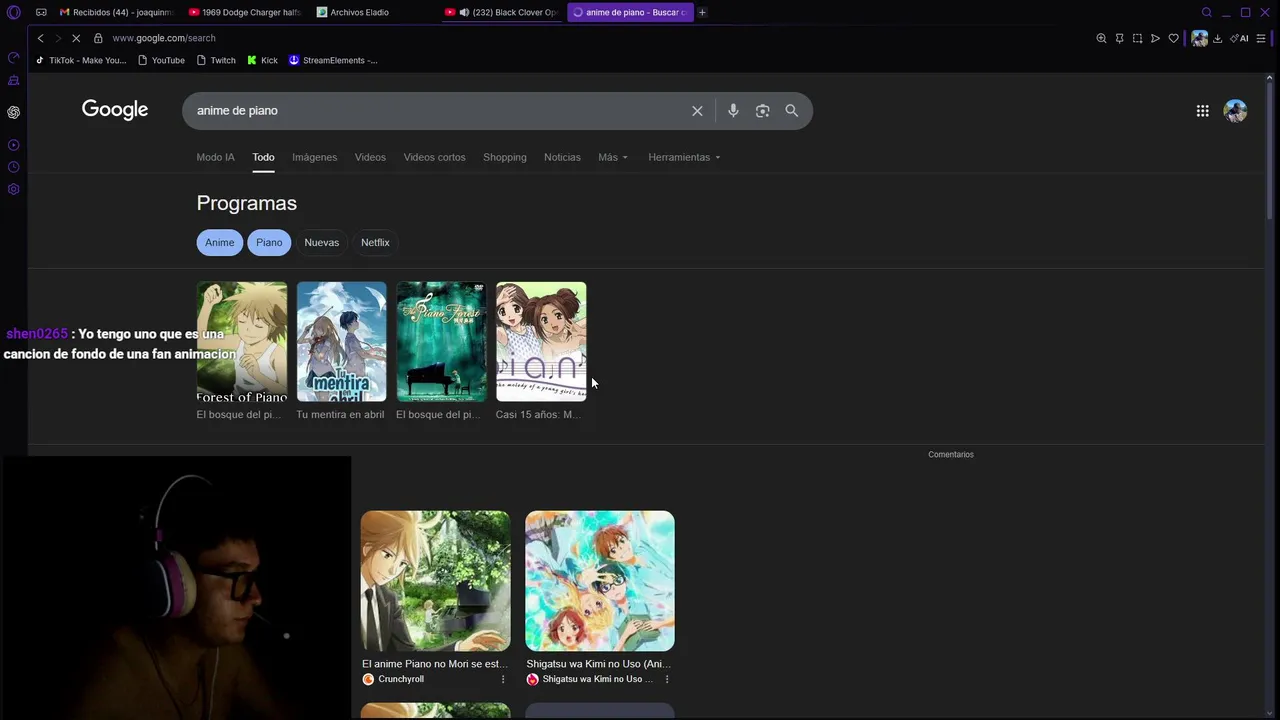Click the tab search magnifier in title bar
This screenshot has width=1280, height=720.
pos(1206,12)
